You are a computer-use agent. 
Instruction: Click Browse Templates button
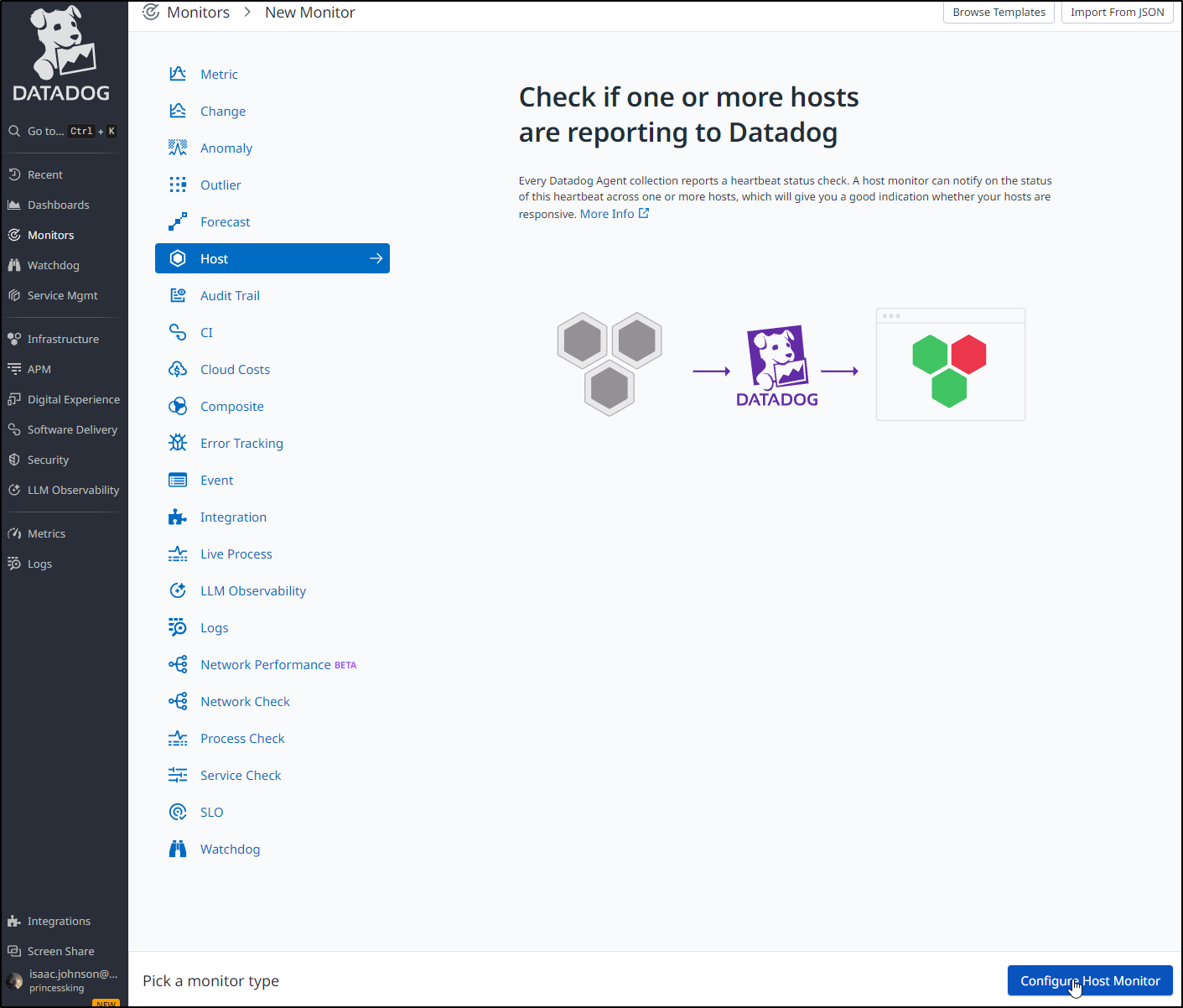[x=999, y=12]
